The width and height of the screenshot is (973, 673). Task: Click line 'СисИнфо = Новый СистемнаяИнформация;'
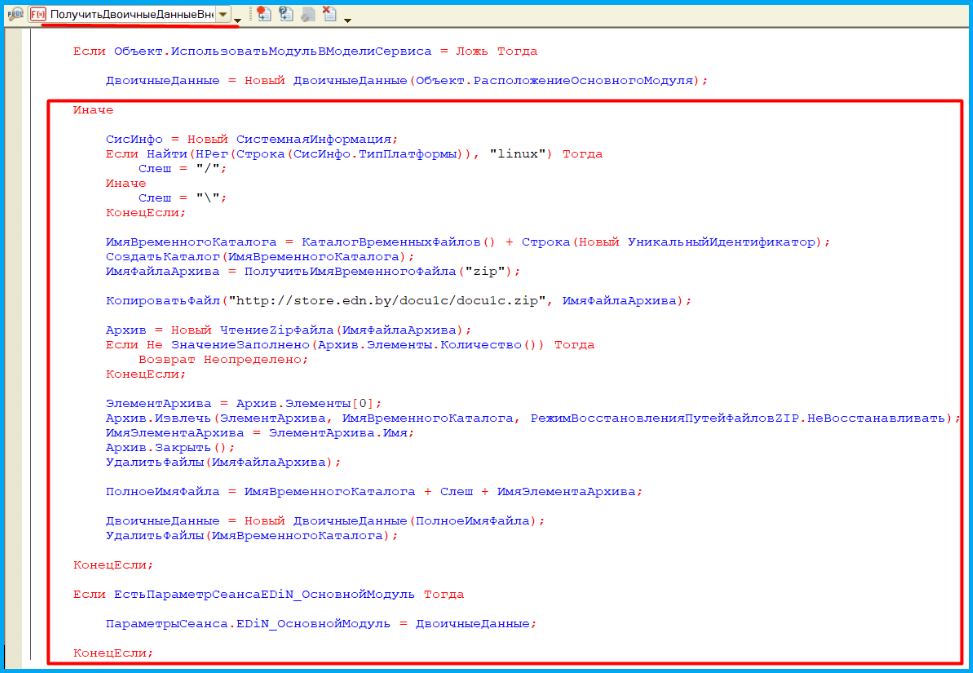click(x=251, y=140)
